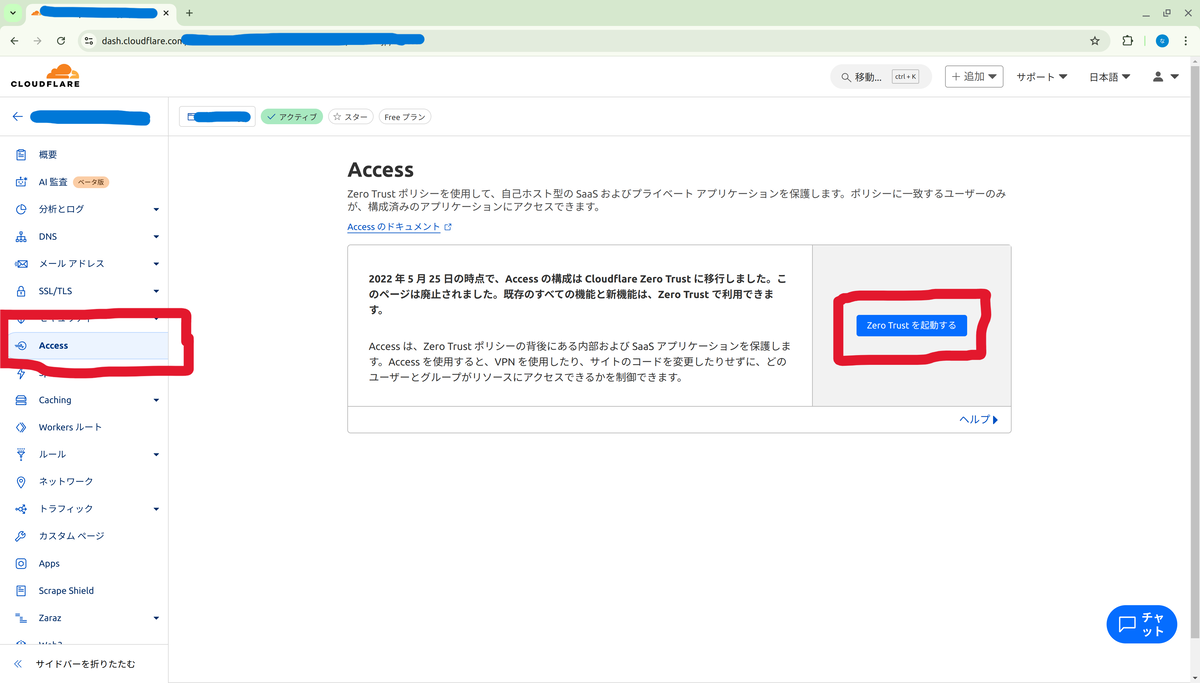Open Chrome tab search dropdown

tap(14, 13)
